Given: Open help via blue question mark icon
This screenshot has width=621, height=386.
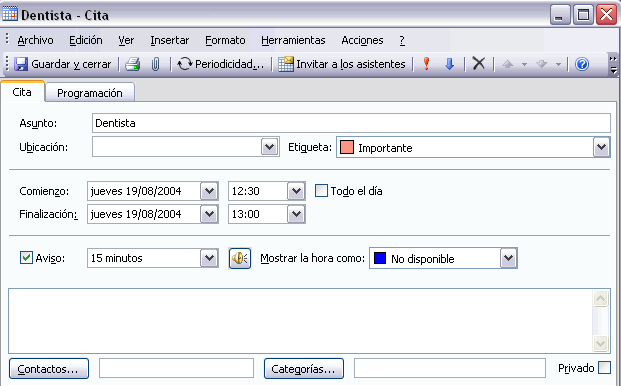Looking at the screenshot, I should point(582,64).
